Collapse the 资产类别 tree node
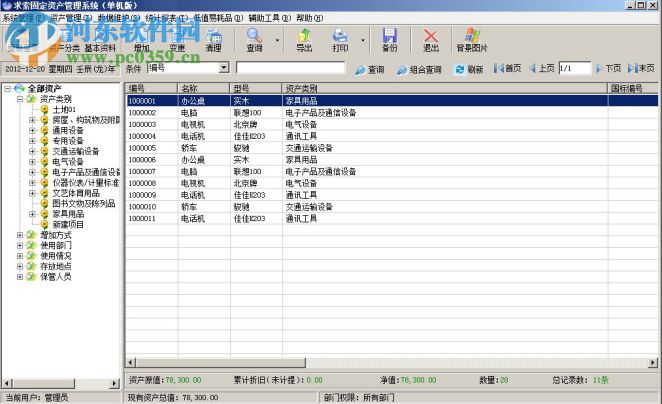Screen dimensions: 662x404 pos(19,99)
